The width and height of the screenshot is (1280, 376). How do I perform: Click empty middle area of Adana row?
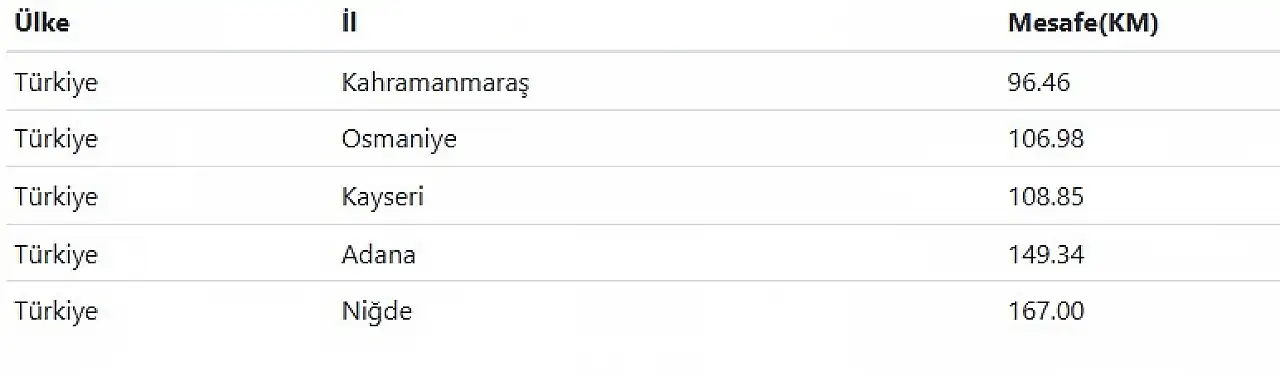click(700, 254)
